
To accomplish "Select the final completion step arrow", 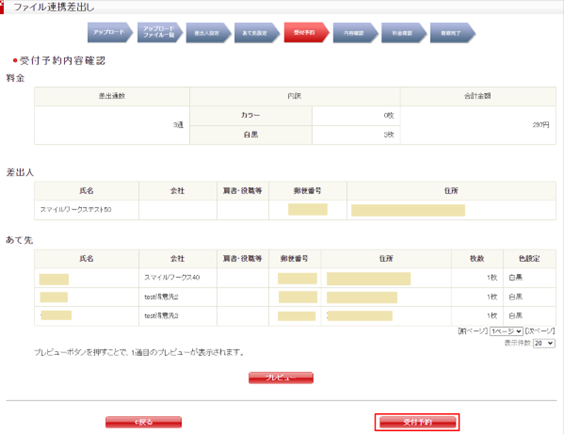I will [452, 33].
